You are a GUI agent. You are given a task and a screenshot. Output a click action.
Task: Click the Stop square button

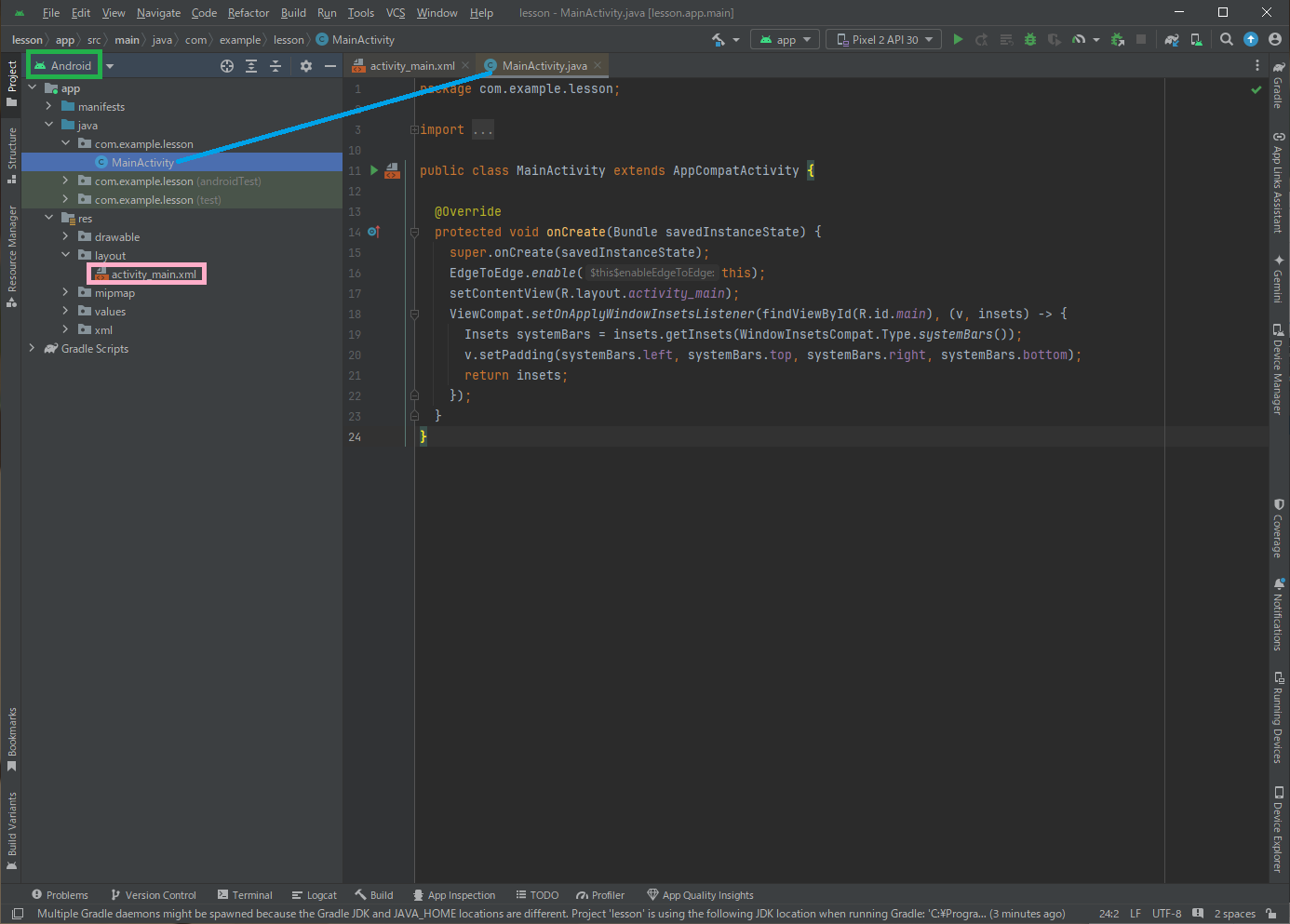tap(1141, 40)
